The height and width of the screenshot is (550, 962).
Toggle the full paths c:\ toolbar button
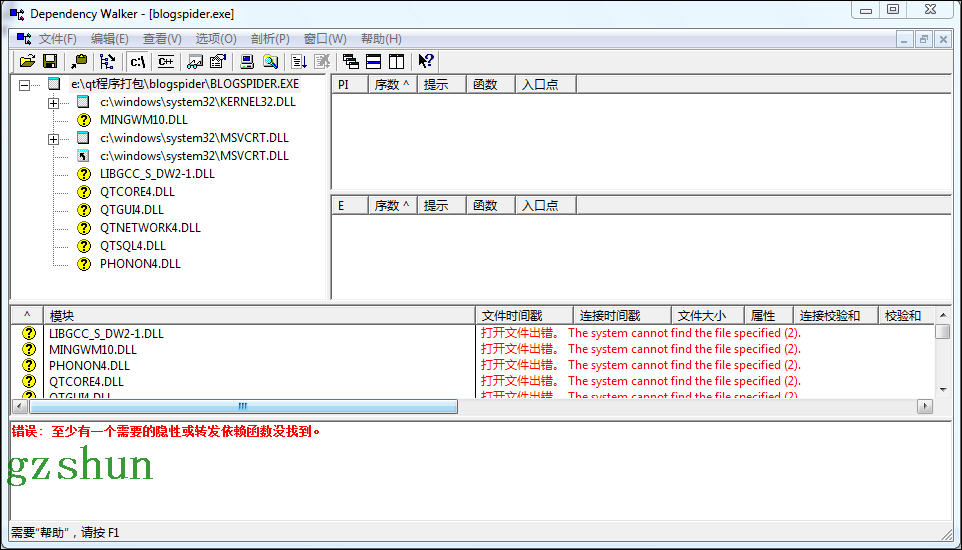(x=138, y=62)
